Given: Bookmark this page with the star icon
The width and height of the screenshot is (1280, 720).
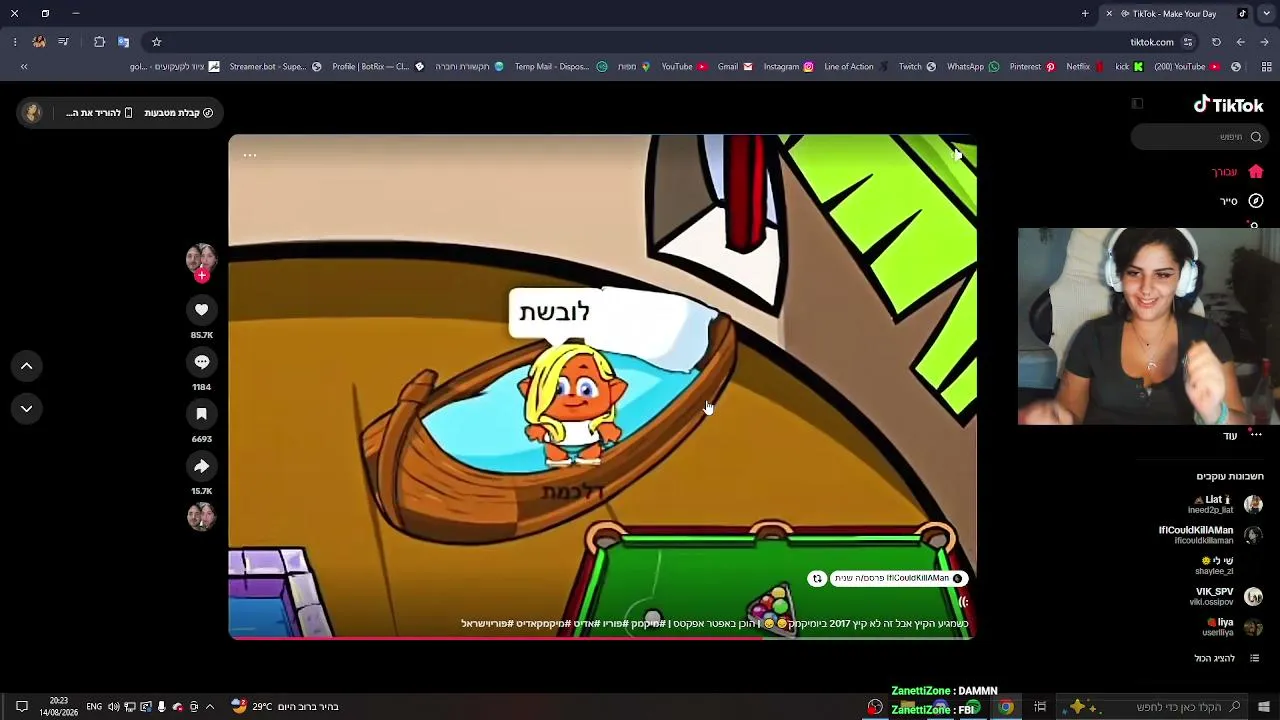Looking at the screenshot, I should coord(157,42).
